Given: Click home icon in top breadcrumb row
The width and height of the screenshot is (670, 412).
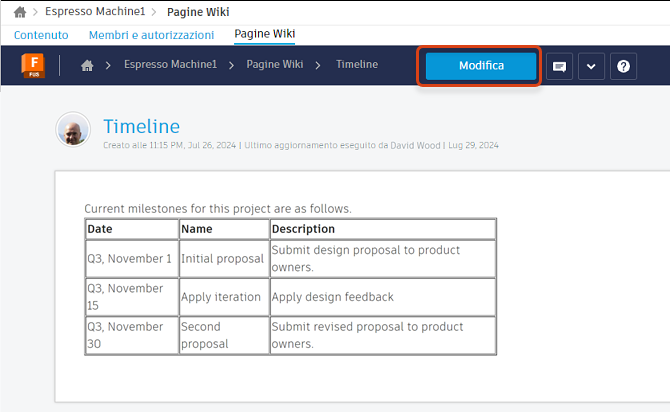Looking at the screenshot, I should pyautogui.click(x=20, y=12).
